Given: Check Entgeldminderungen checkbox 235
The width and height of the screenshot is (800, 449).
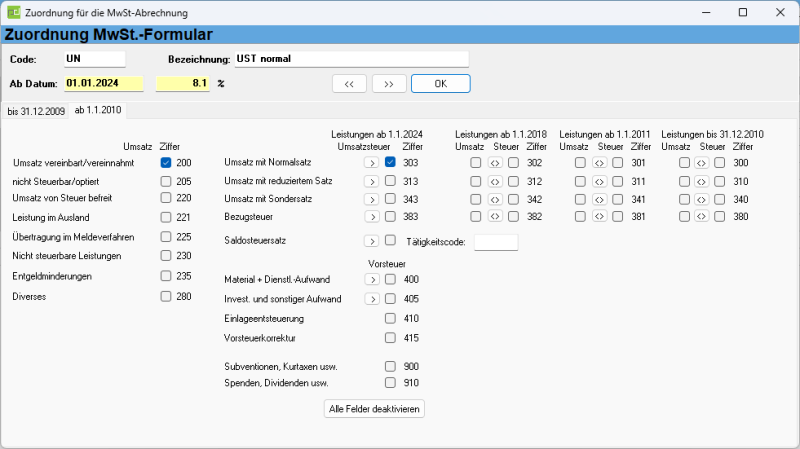Looking at the screenshot, I should tap(165, 276).
